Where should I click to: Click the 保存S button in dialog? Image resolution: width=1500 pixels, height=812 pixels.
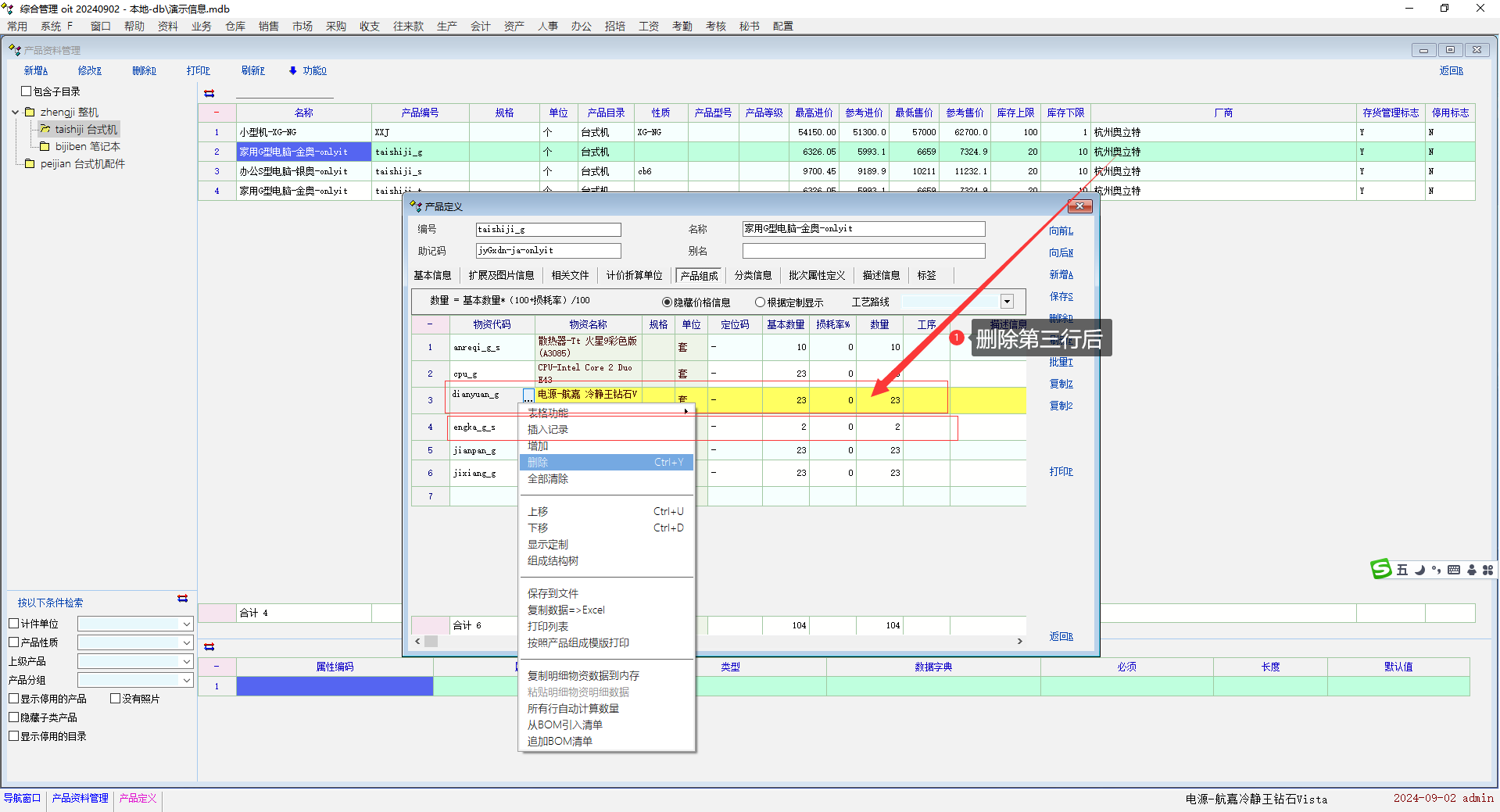1061,297
